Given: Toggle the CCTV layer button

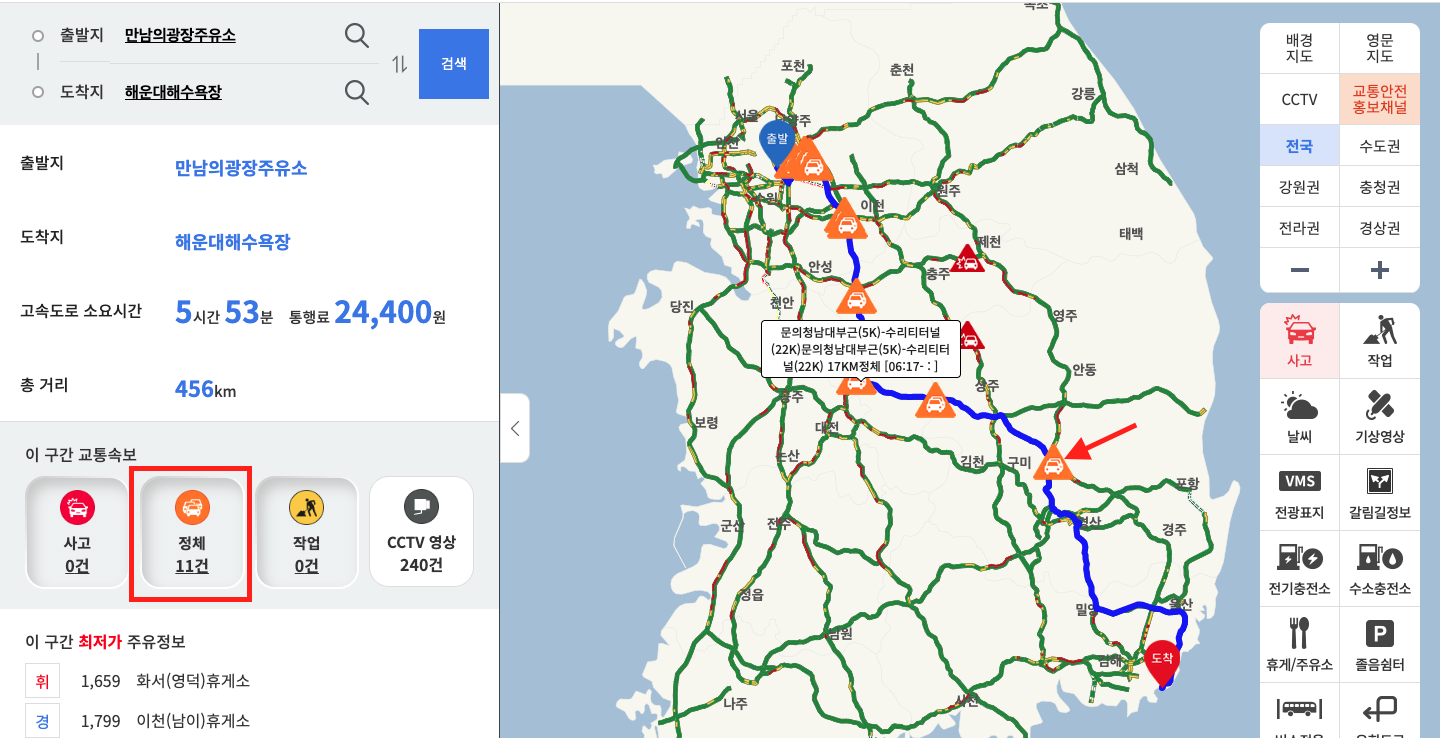Looking at the screenshot, I should [x=1300, y=99].
